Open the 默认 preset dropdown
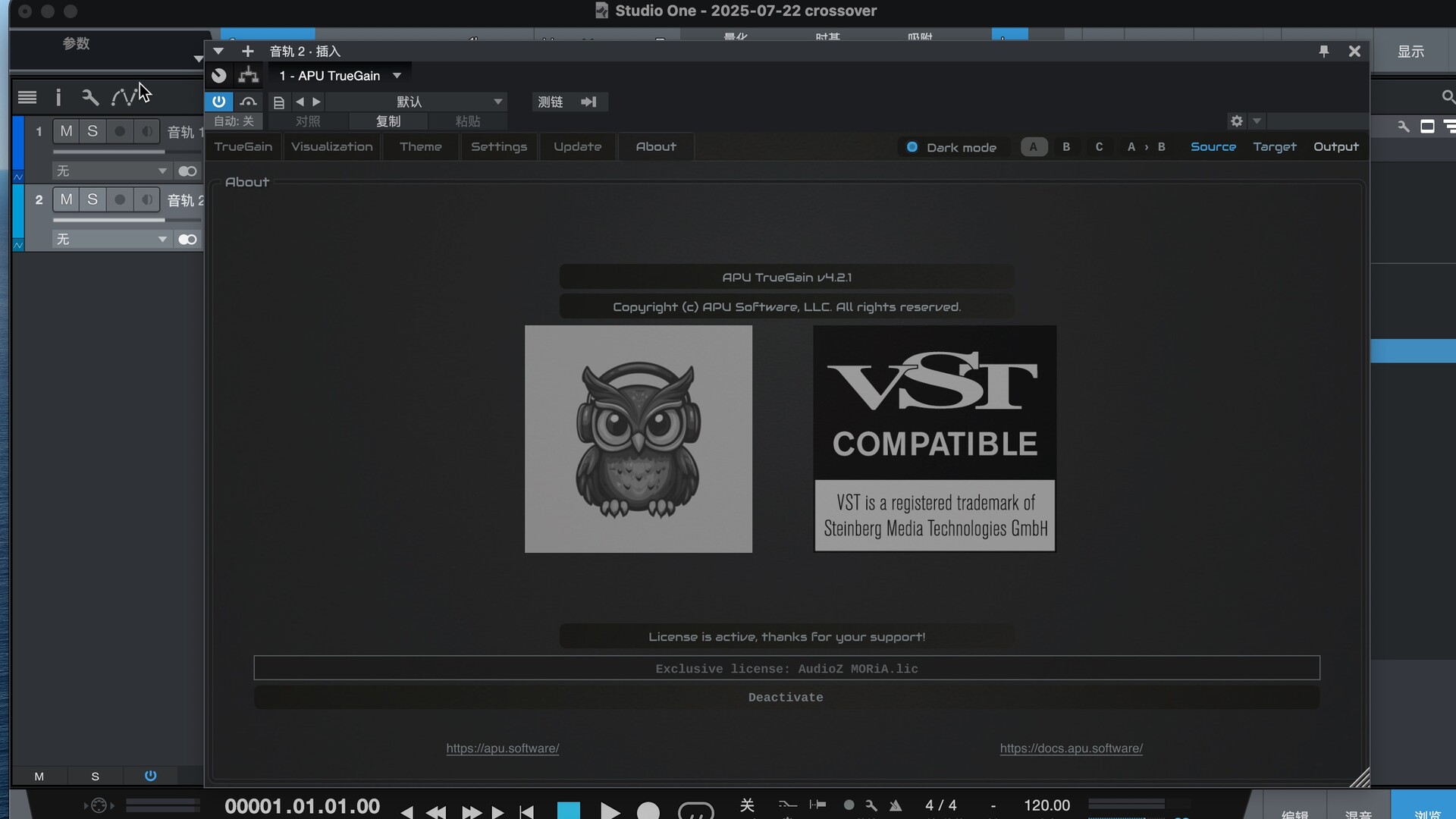Screen dimensions: 1456x819 click(x=416, y=102)
